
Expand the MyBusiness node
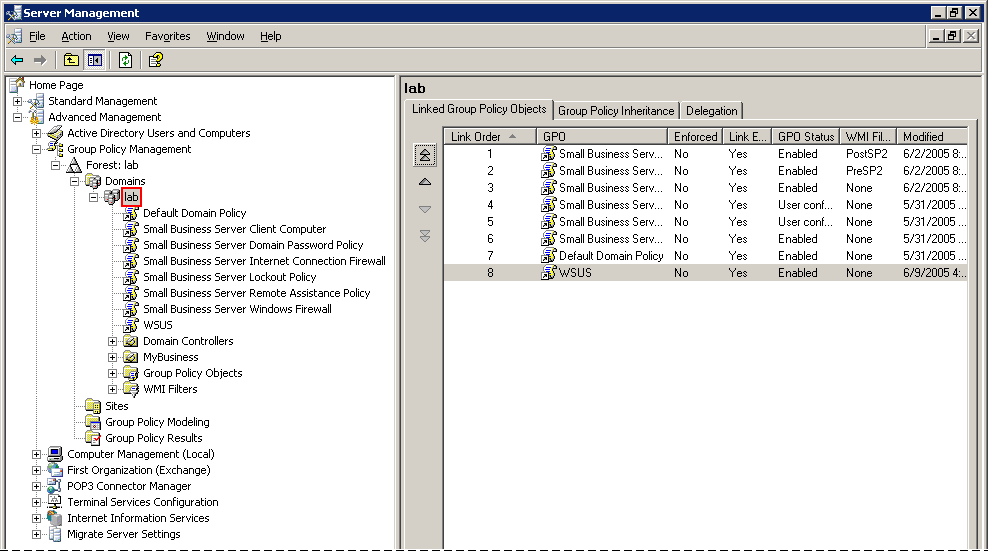pos(112,357)
